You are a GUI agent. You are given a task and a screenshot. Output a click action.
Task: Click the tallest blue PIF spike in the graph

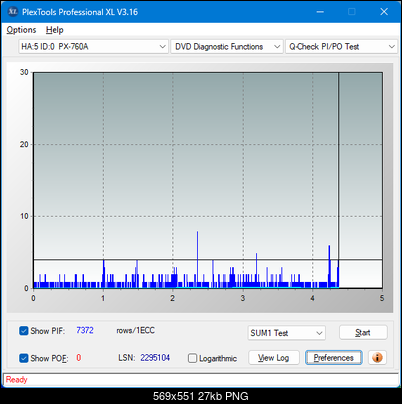pos(197,259)
